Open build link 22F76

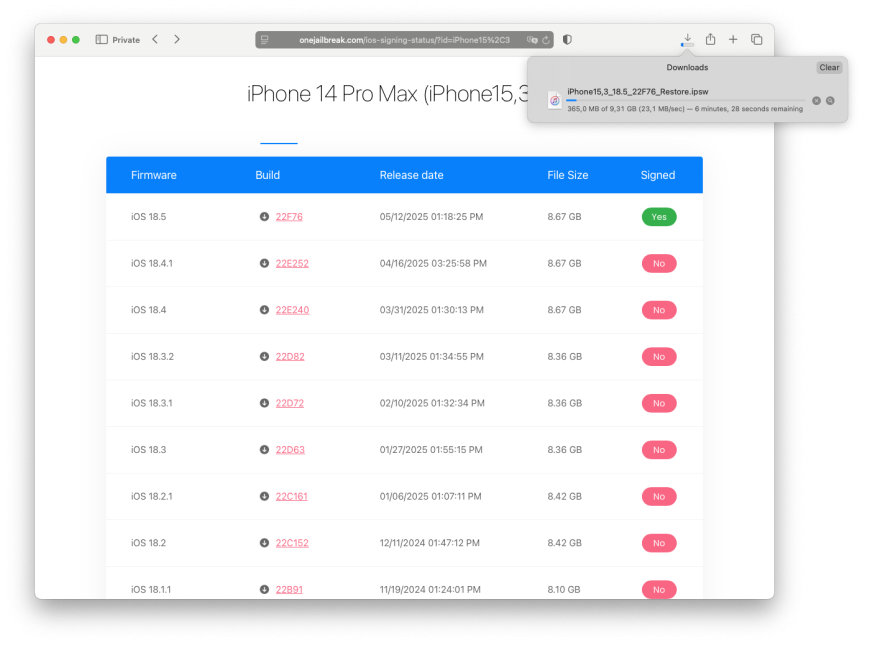tap(289, 216)
